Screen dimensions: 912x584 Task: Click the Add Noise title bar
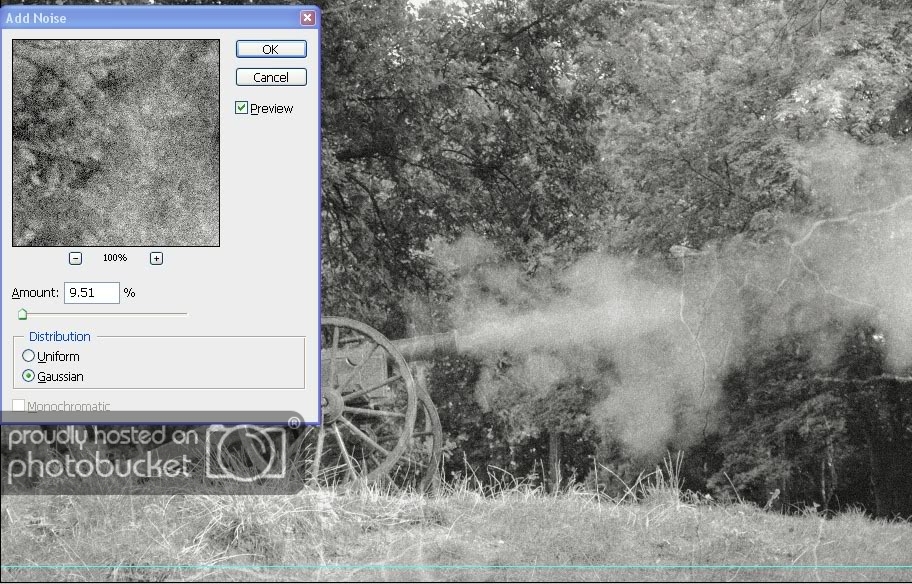[150, 18]
